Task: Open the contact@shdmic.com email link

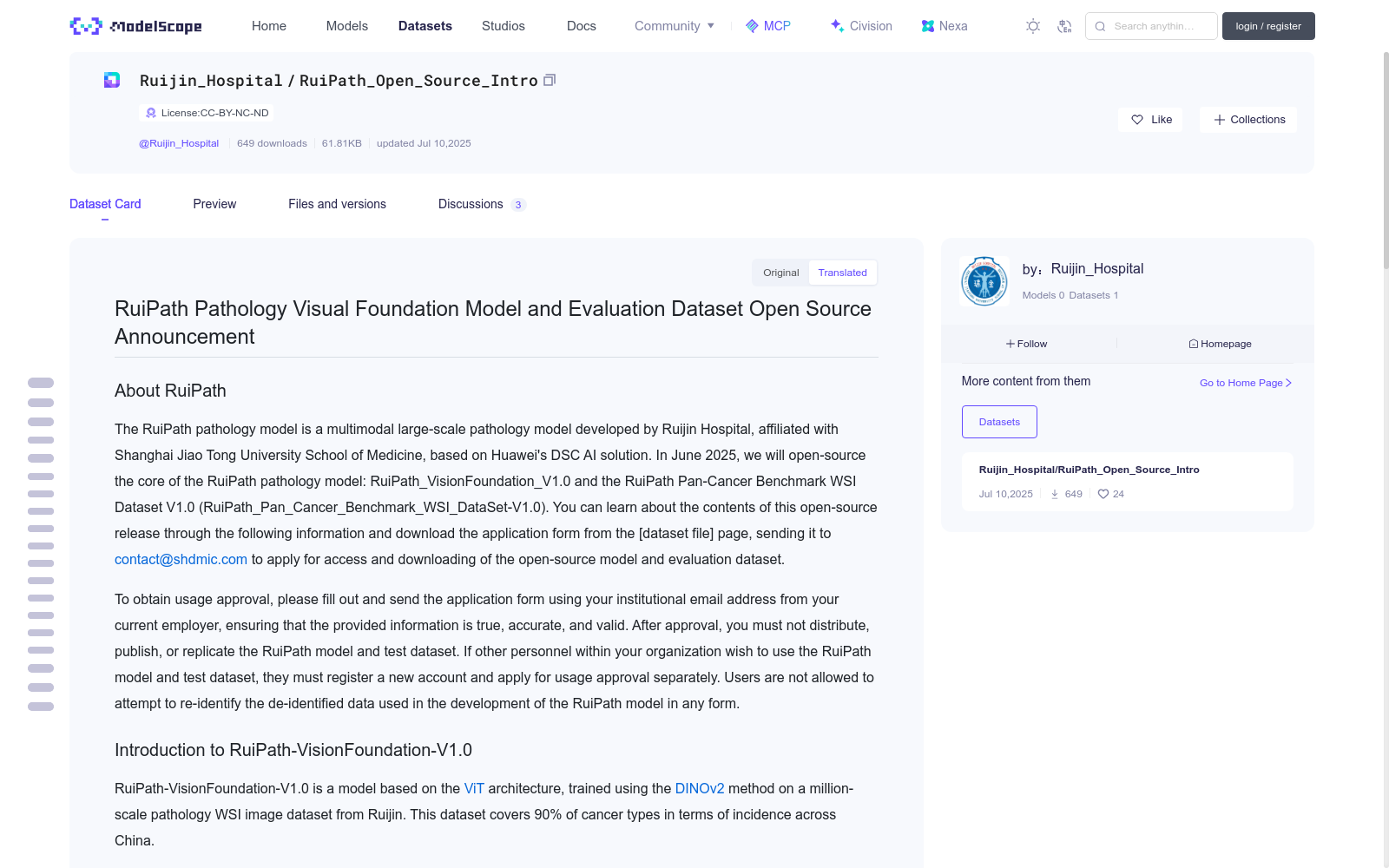Action: tap(181, 559)
